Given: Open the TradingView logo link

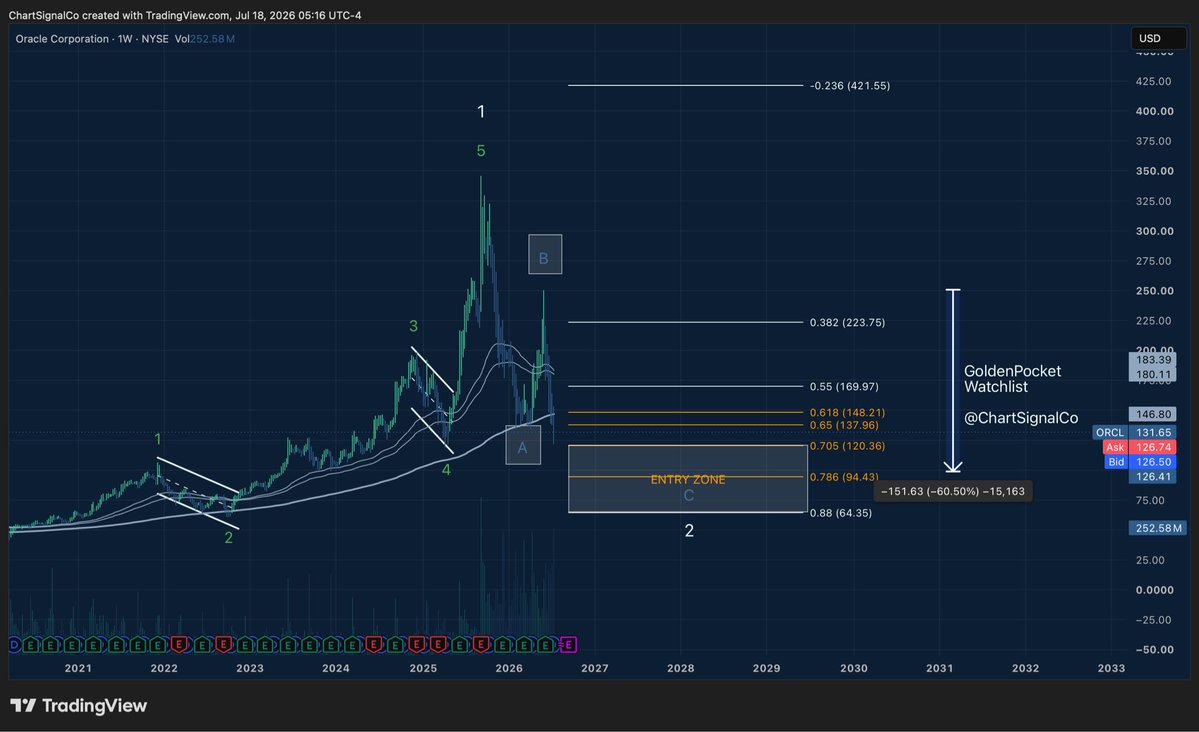Looking at the screenshot, I should [x=78, y=705].
